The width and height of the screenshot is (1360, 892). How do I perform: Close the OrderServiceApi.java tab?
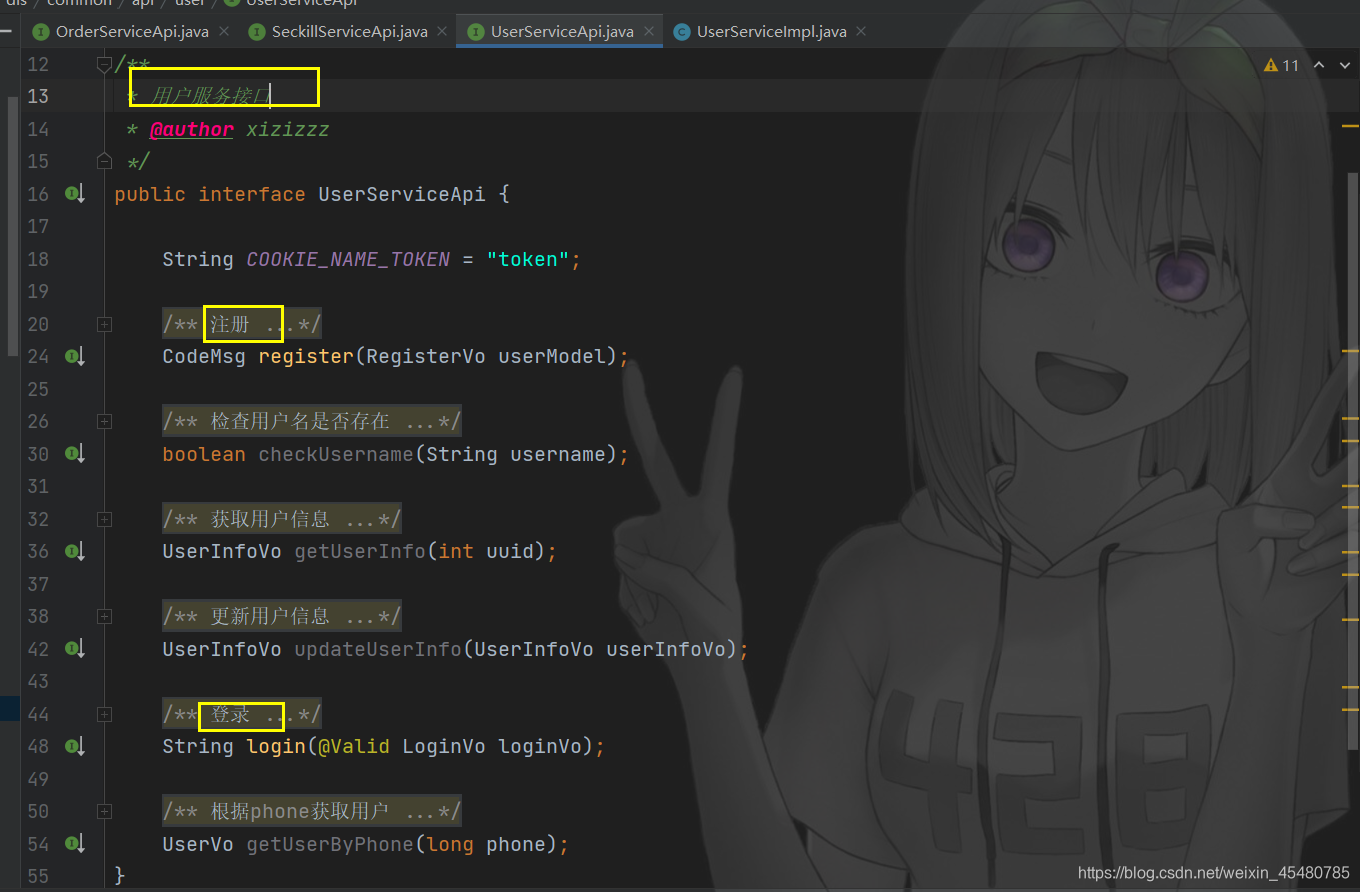click(x=224, y=32)
